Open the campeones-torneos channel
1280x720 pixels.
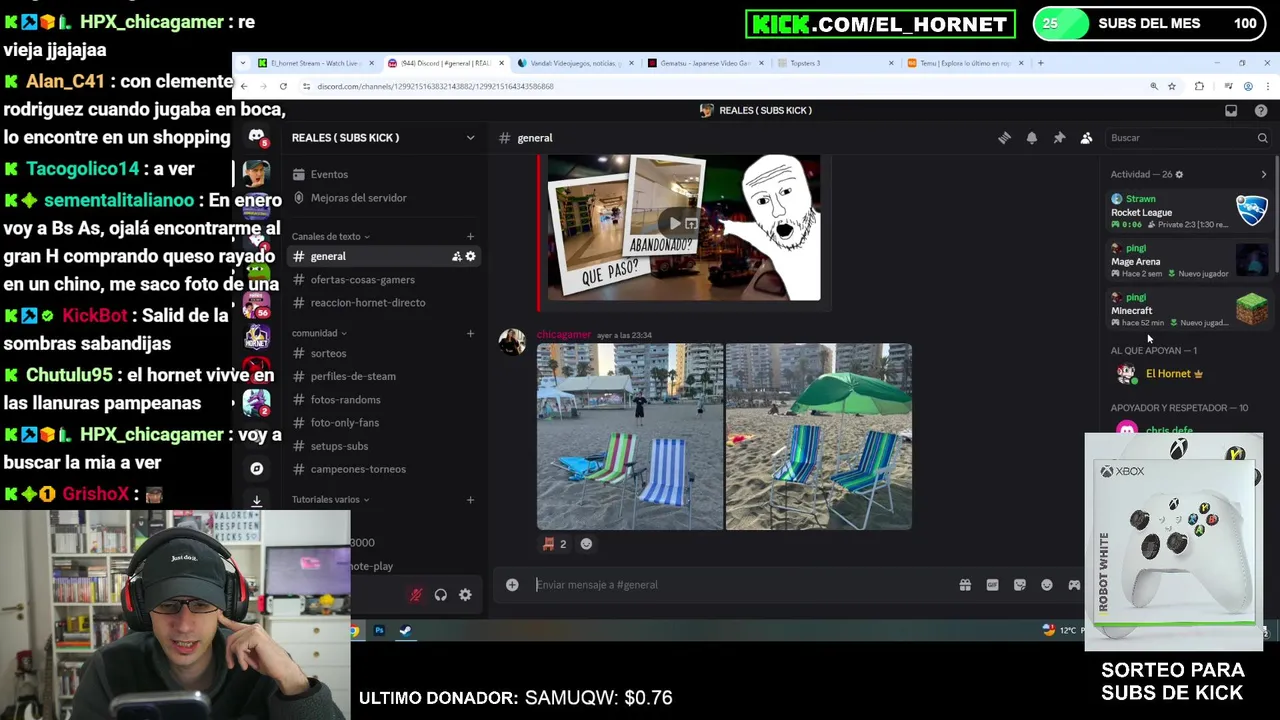pos(383,469)
